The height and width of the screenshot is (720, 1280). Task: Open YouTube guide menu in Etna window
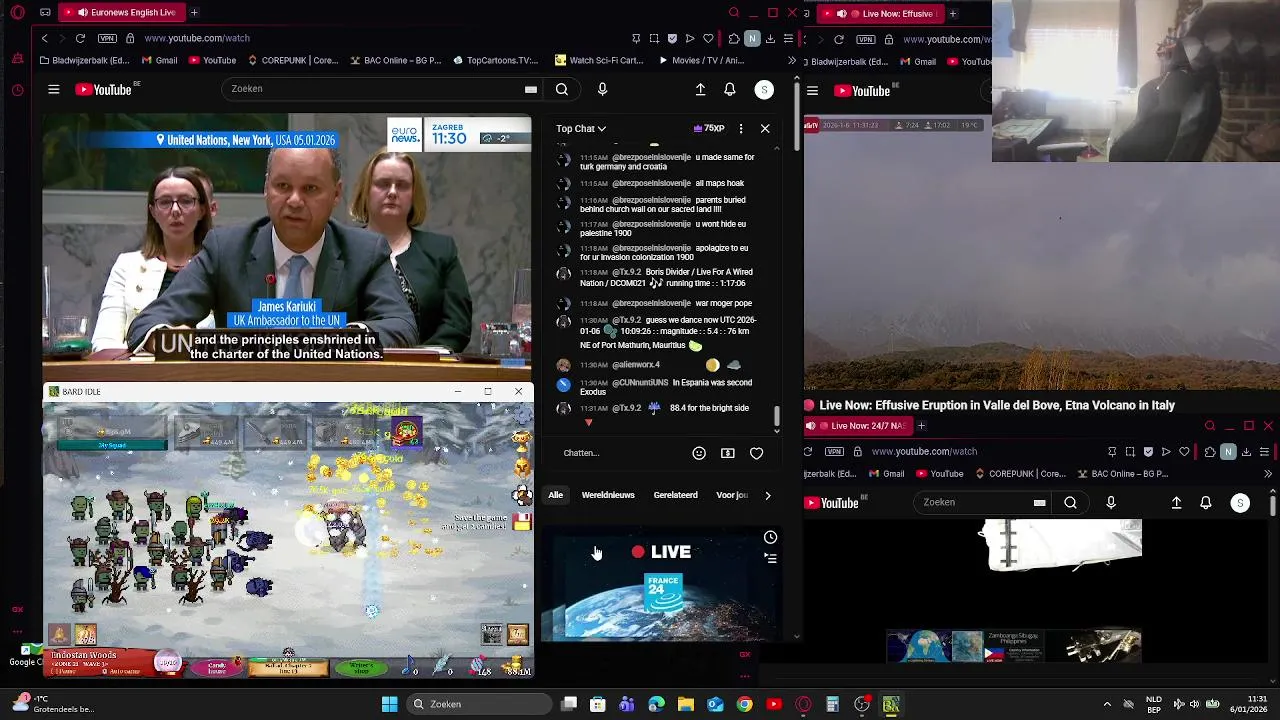click(x=812, y=90)
